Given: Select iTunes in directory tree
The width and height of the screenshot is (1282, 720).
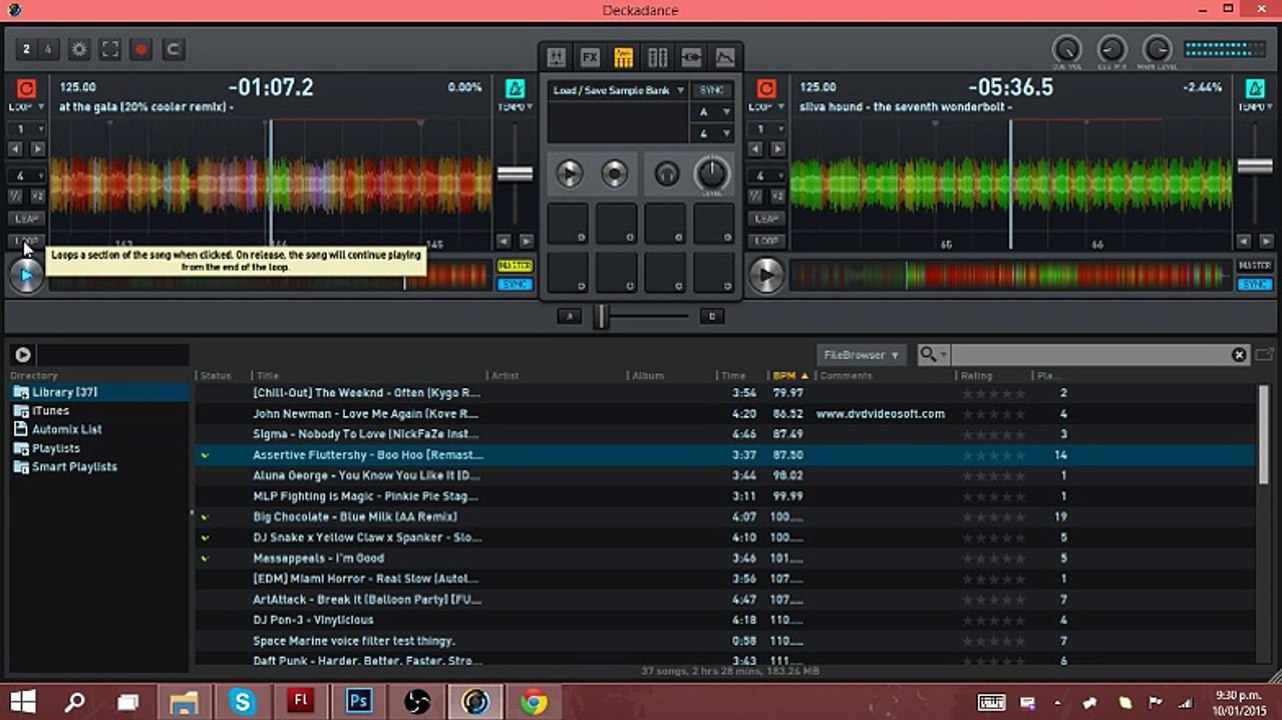Looking at the screenshot, I should (50, 411).
